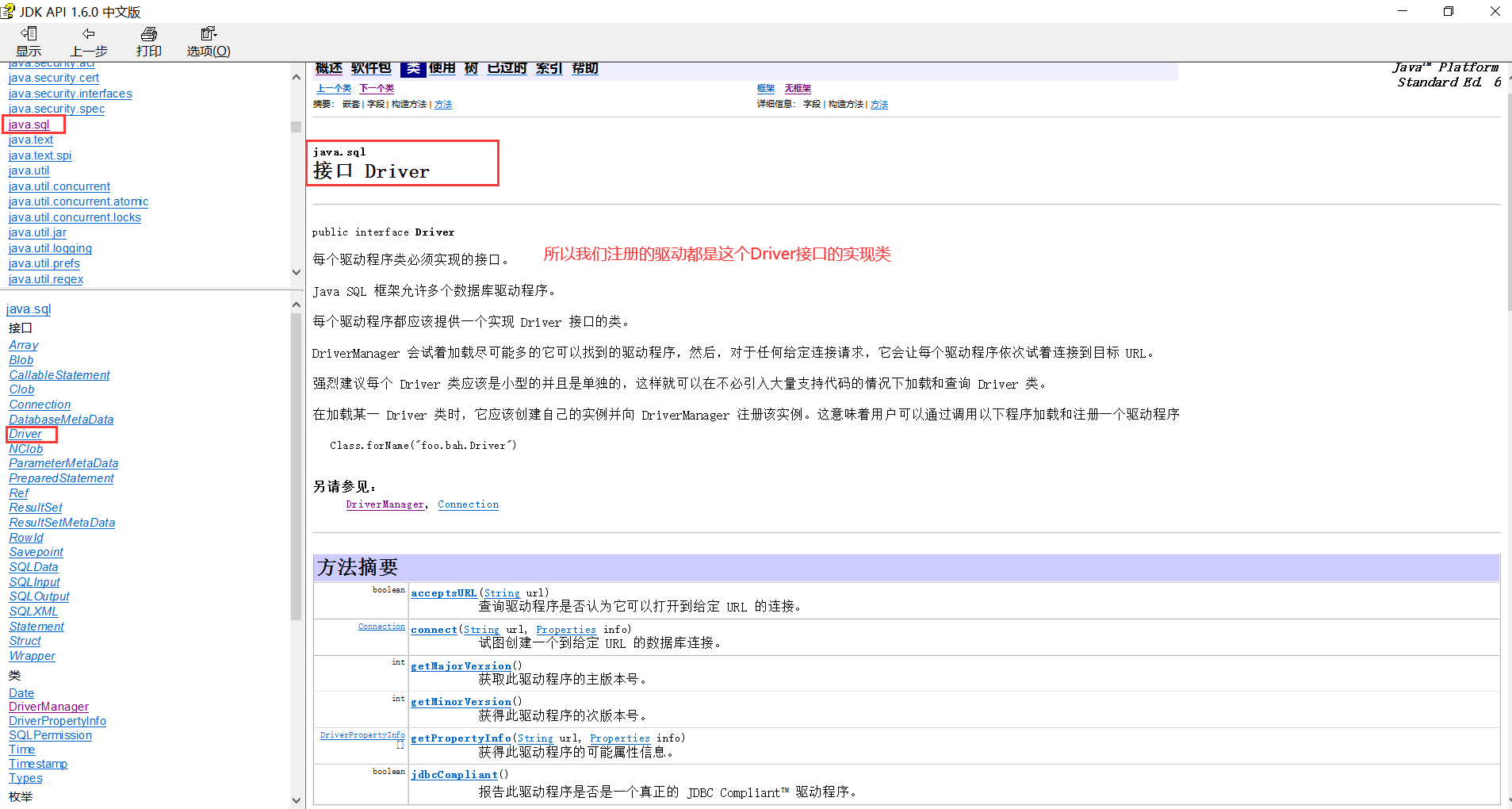The height and width of the screenshot is (809, 1512).
Task: Click the 无框架 (No Frames) link
Action: [798, 89]
